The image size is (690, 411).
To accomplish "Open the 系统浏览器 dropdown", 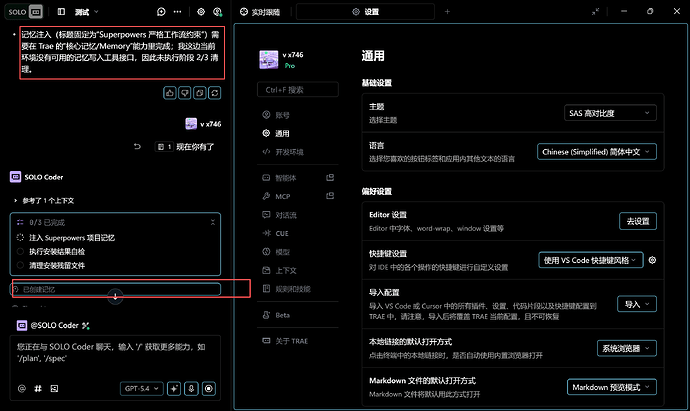I will [x=627, y=349].
